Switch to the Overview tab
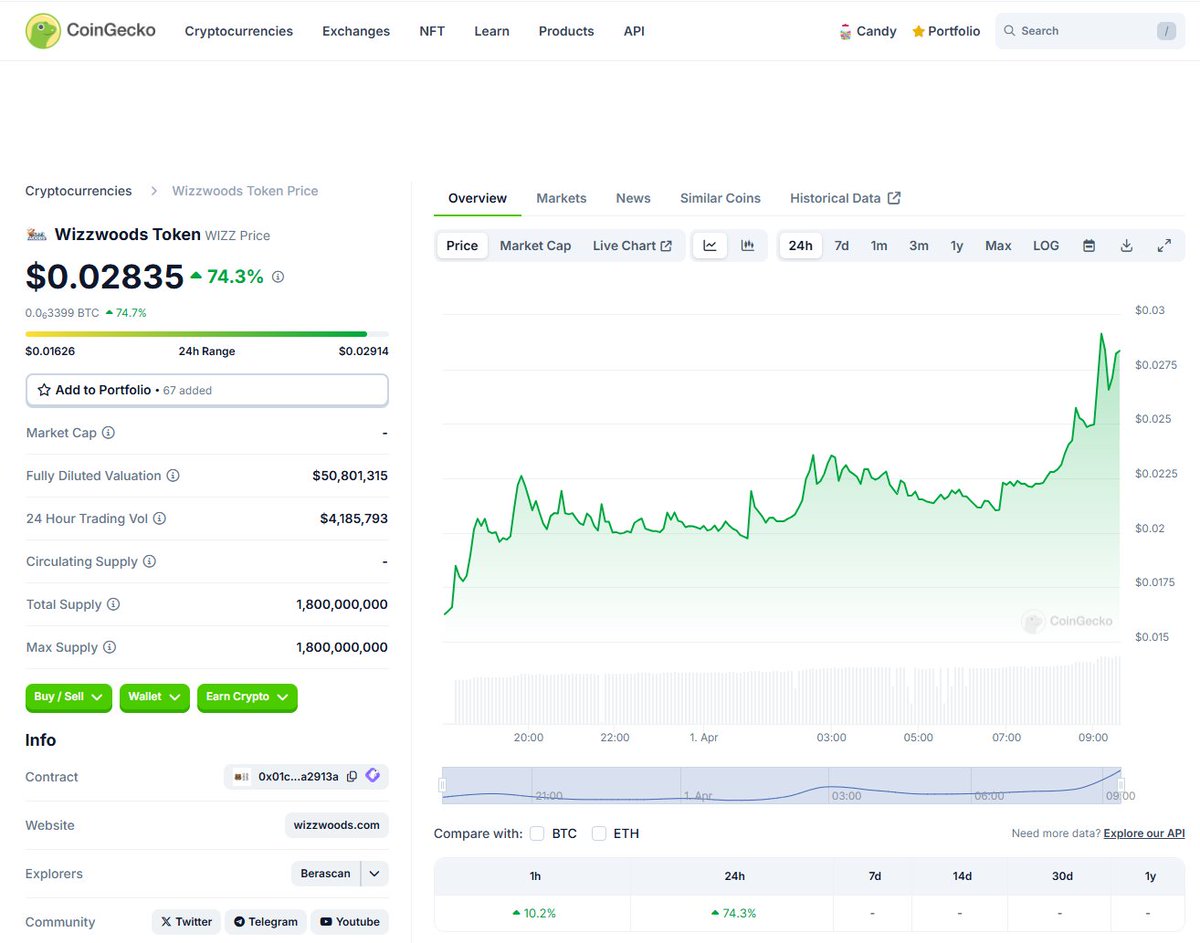This screenshot has width=1200, height=943. click(477, 198)
